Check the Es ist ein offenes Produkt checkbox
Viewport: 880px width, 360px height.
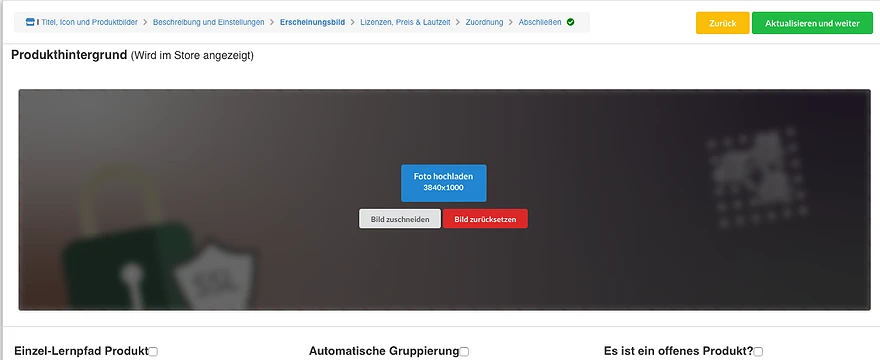coord(758,352)
